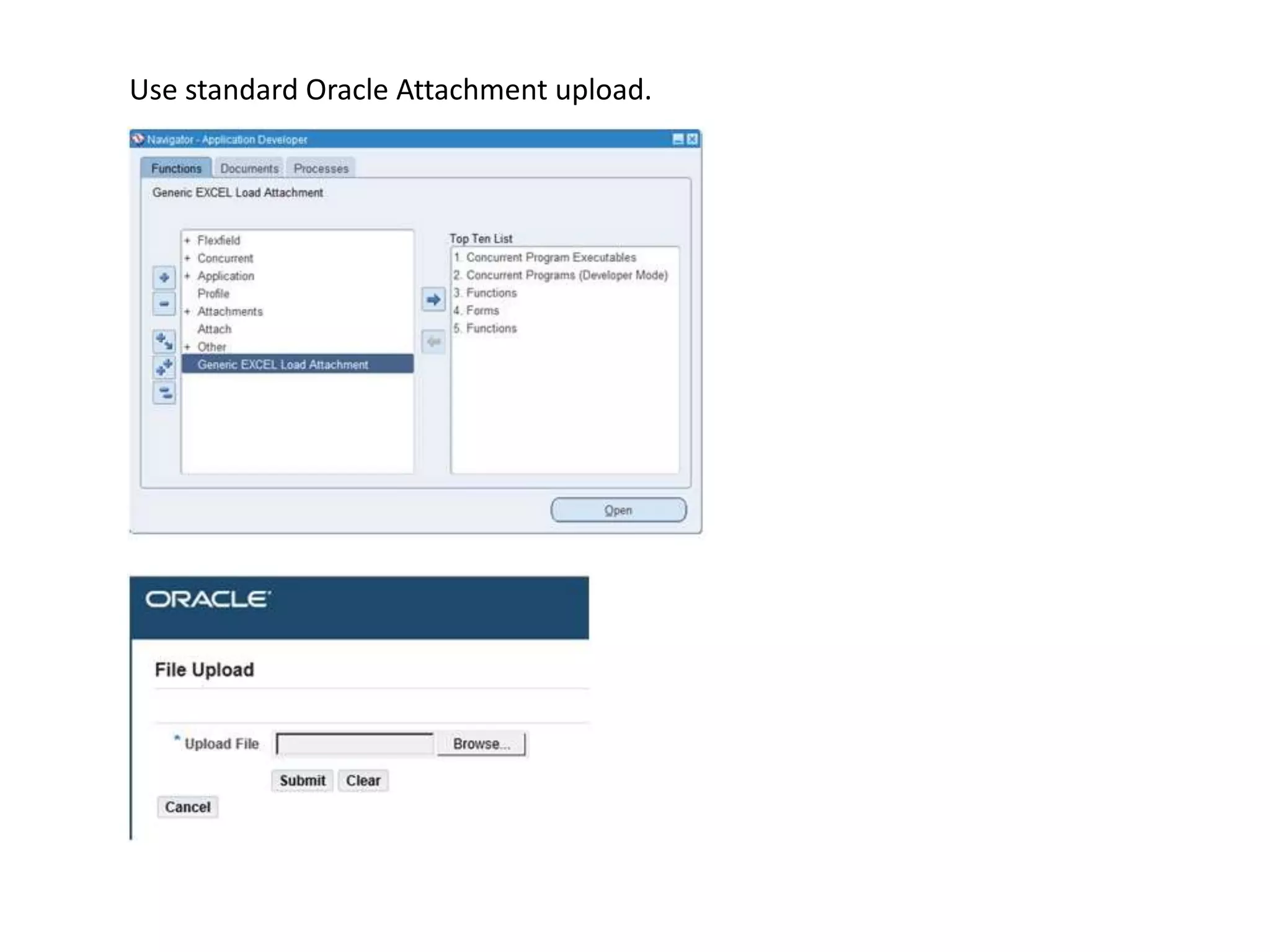Expand the Attachments tree node

pos(187,312)
